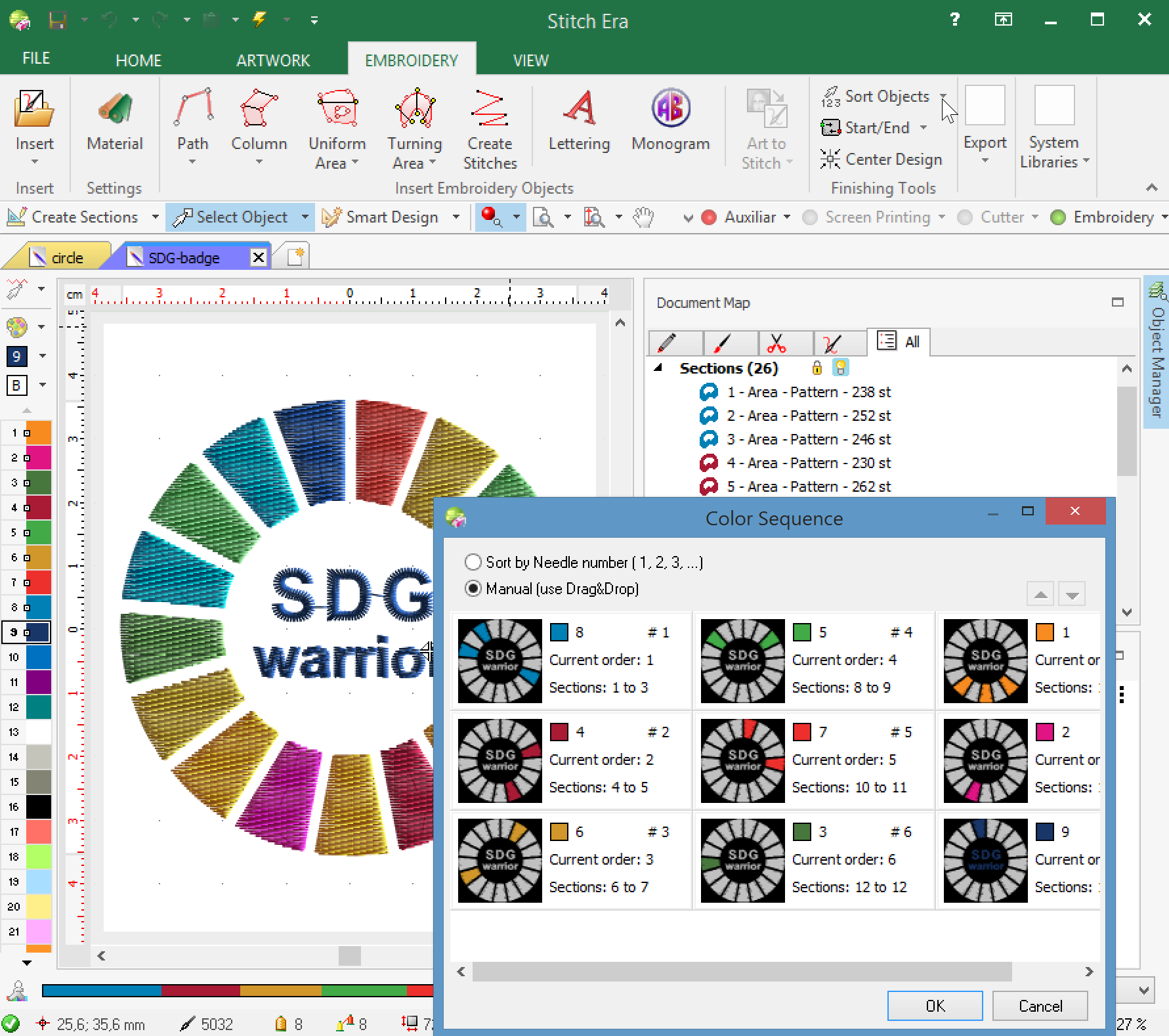The image size is (1169, 1036).
Task: Switch to the ARTWORK ribbon tab
Action: click(x=272, y=60)
